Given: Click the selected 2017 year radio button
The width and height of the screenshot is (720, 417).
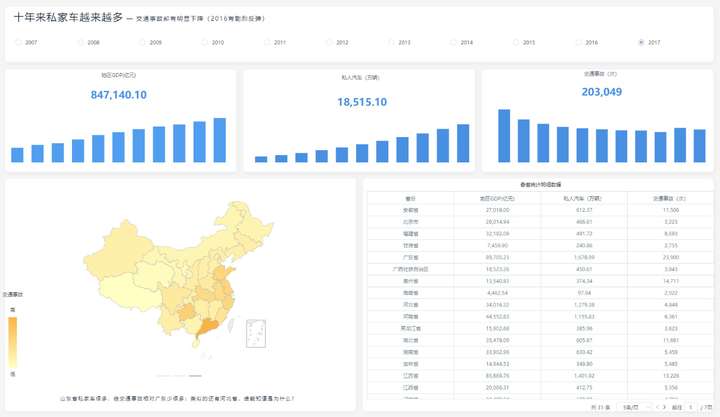Looking at the screenshot, I should [641, 42].
